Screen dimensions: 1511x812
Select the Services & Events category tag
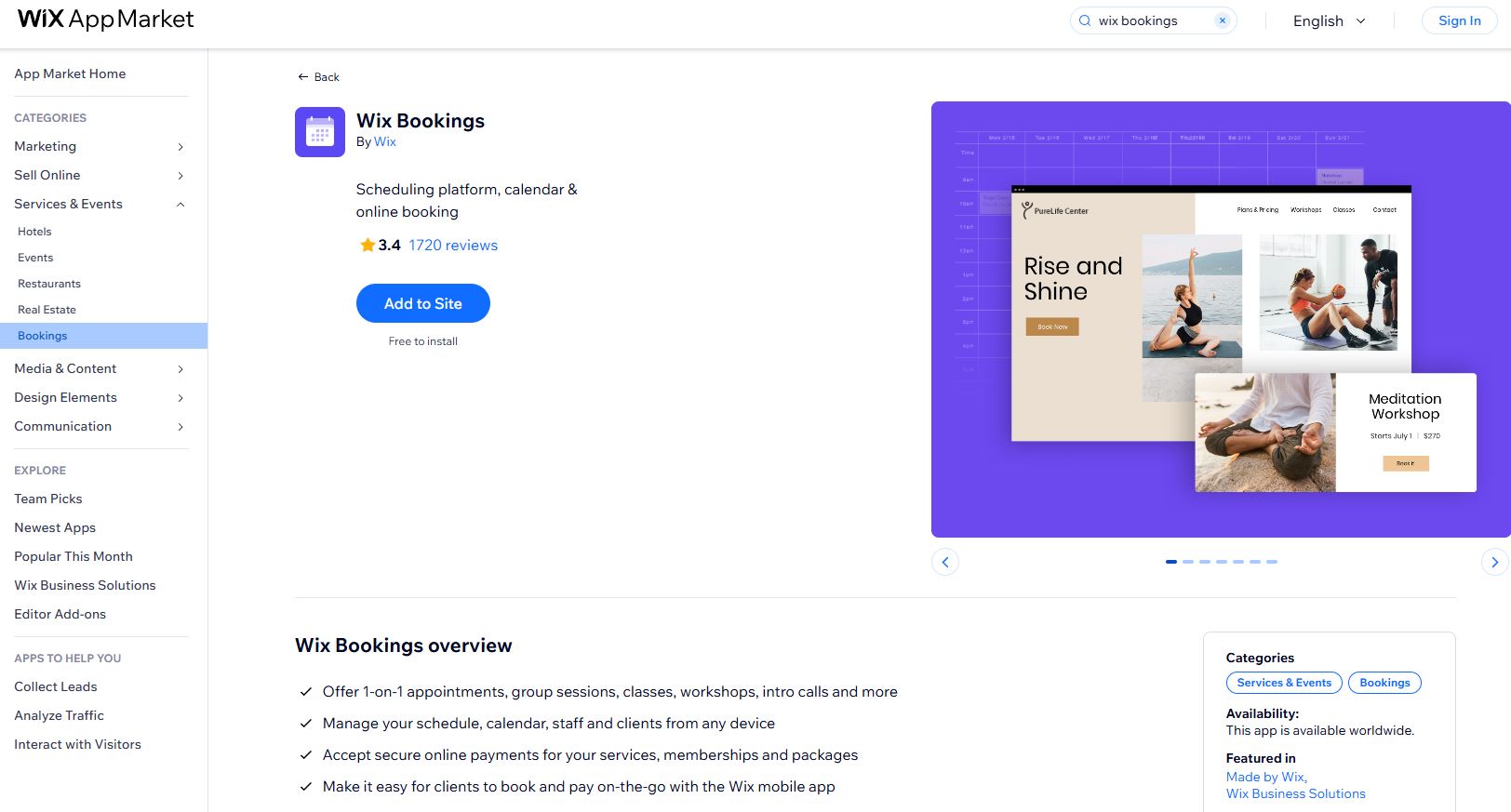1284,683
